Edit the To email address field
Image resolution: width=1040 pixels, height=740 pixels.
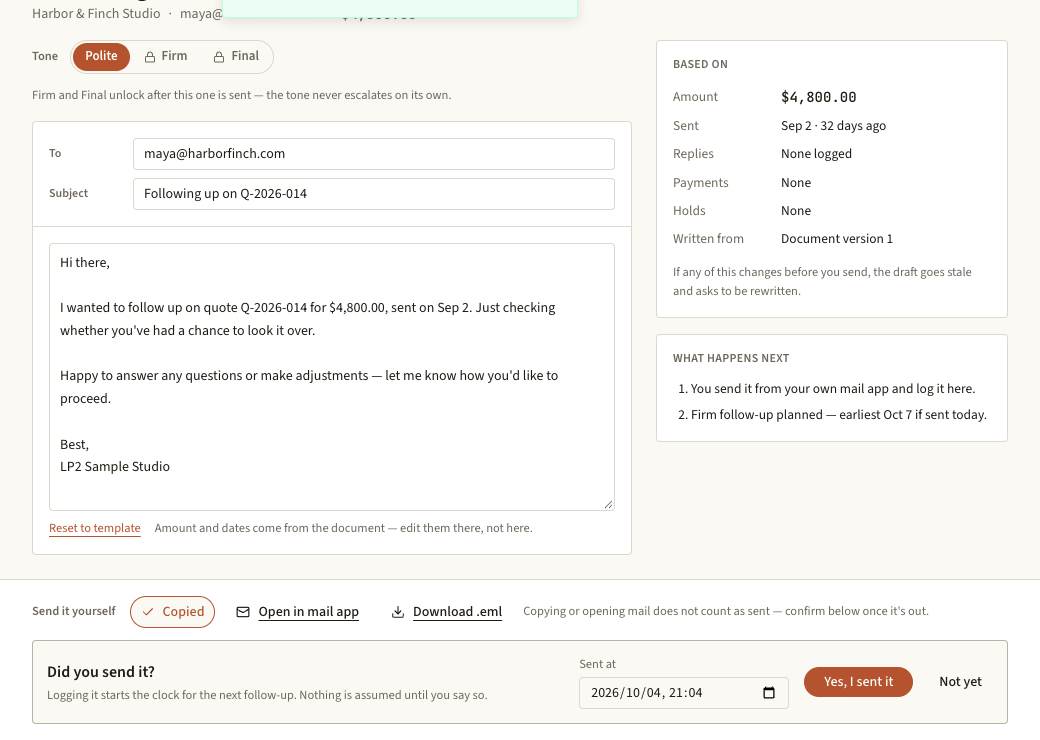[x=373, y=154]
